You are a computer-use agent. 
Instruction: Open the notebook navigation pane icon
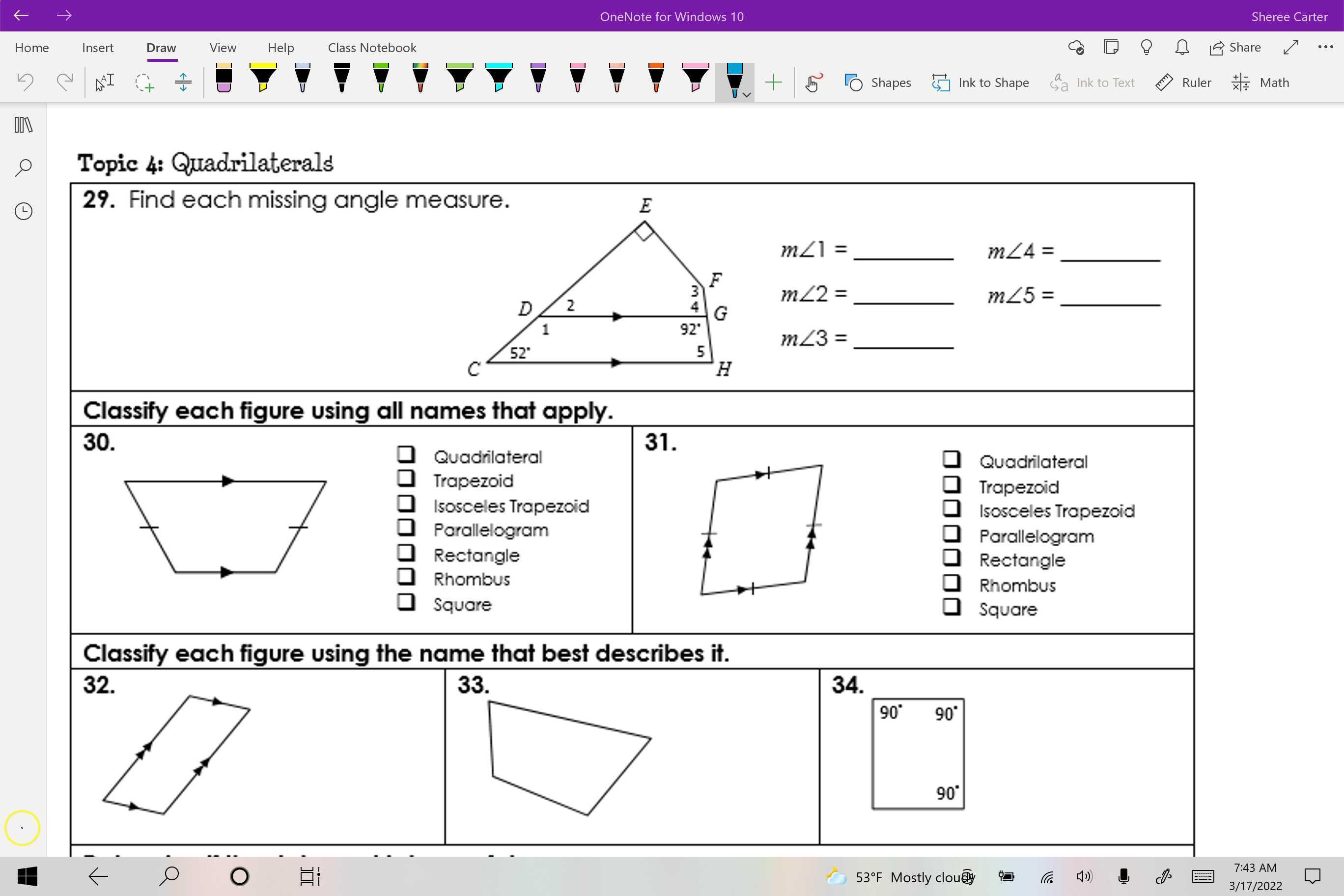[24, 125]
